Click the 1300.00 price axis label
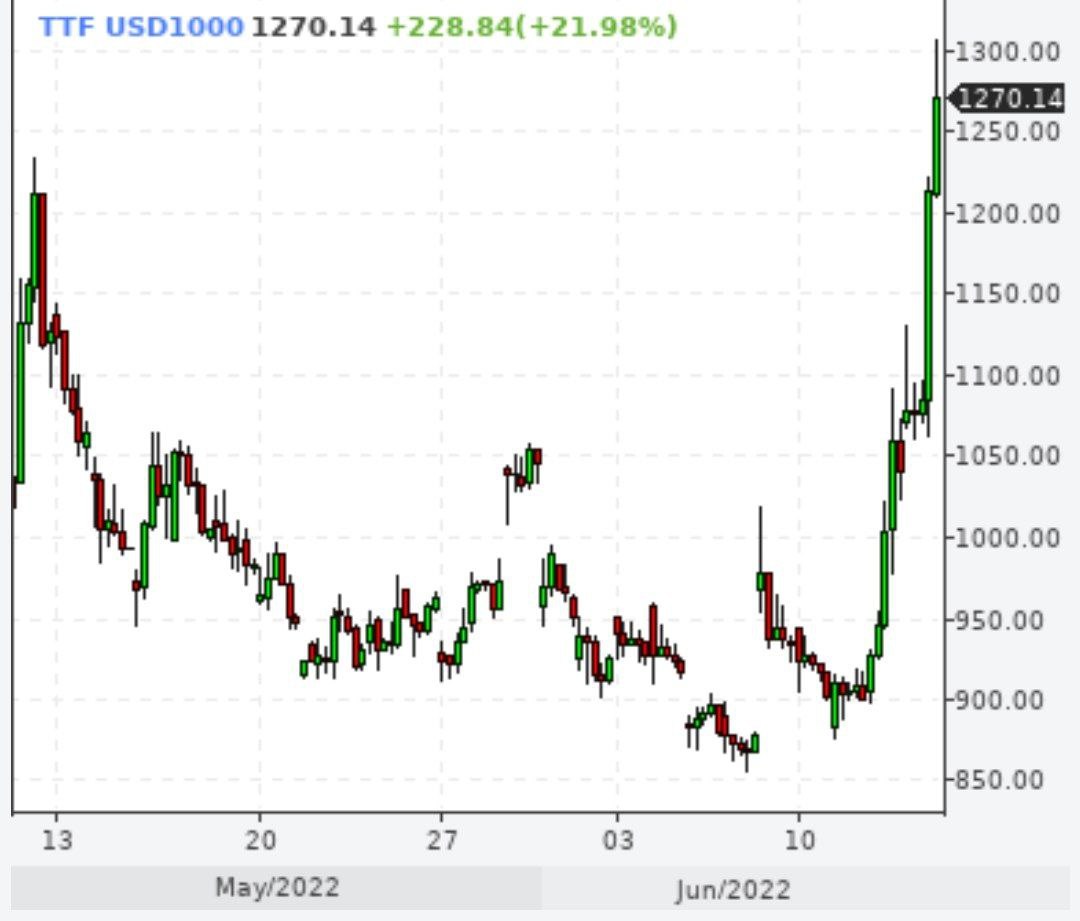This screenshot has height=921, width=1080. coord(1006,51)
